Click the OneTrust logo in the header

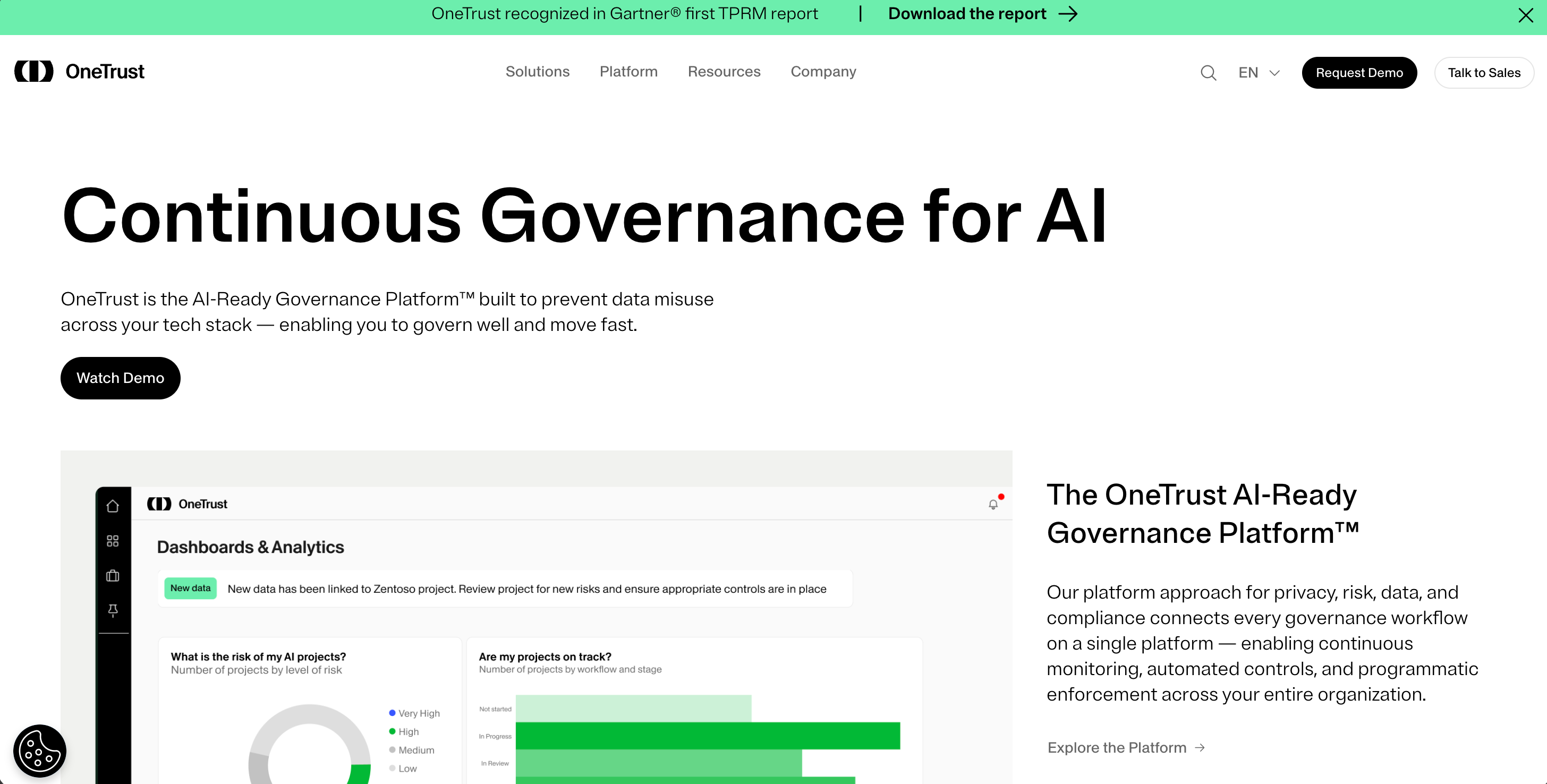(79, 71)
